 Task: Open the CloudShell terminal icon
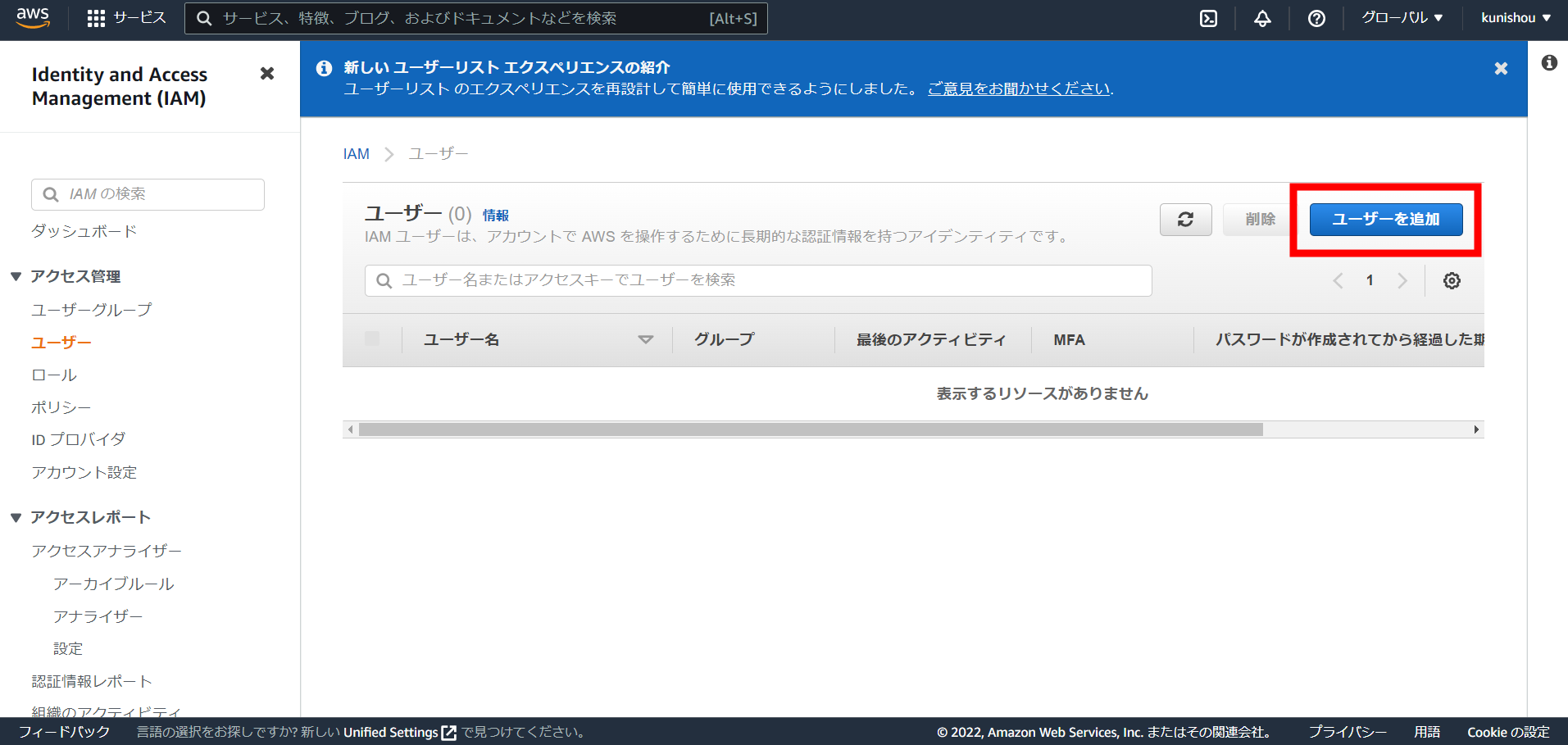click(1208, 18)
